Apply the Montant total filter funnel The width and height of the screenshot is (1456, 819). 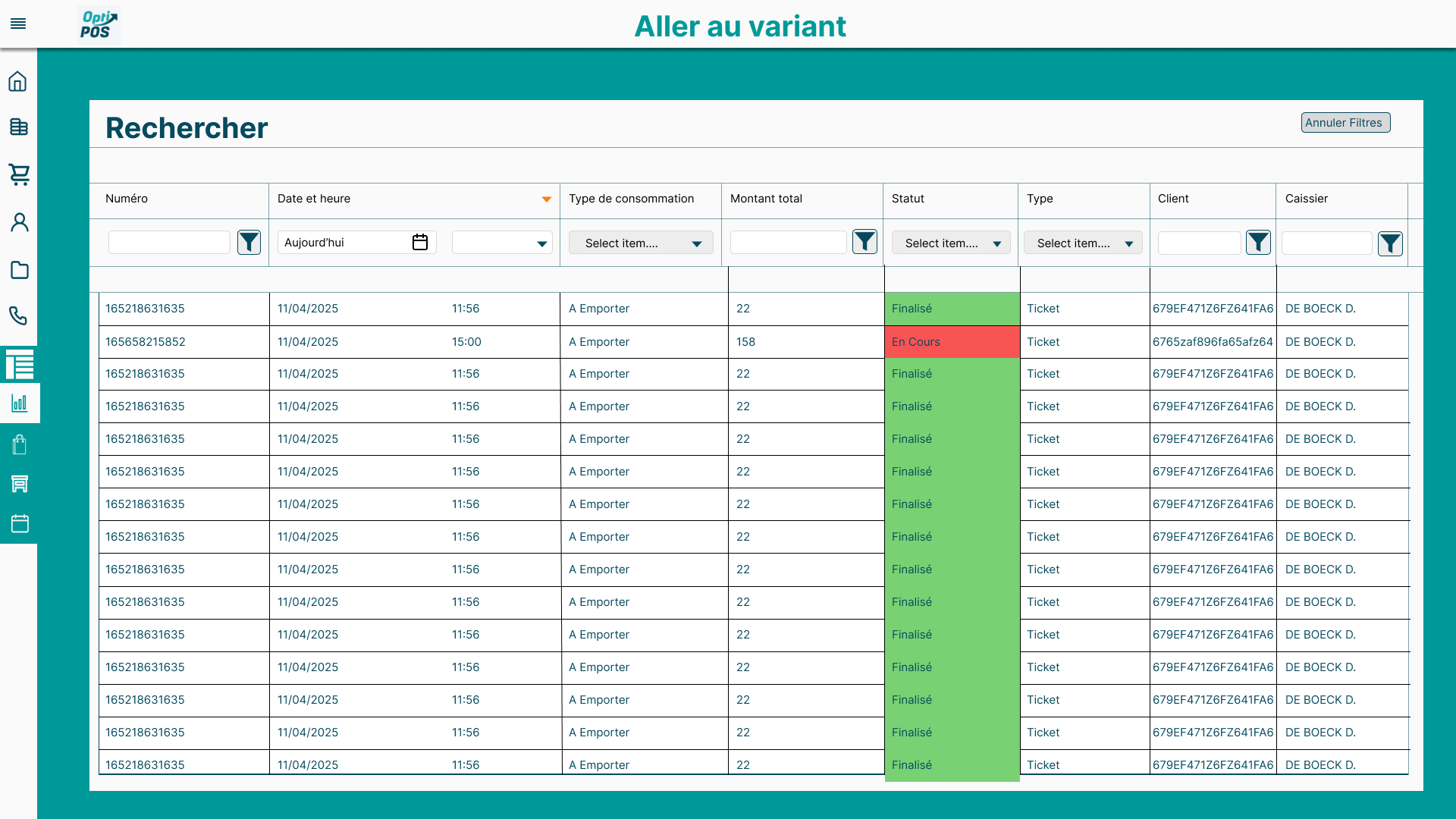[x=864, y=242]
